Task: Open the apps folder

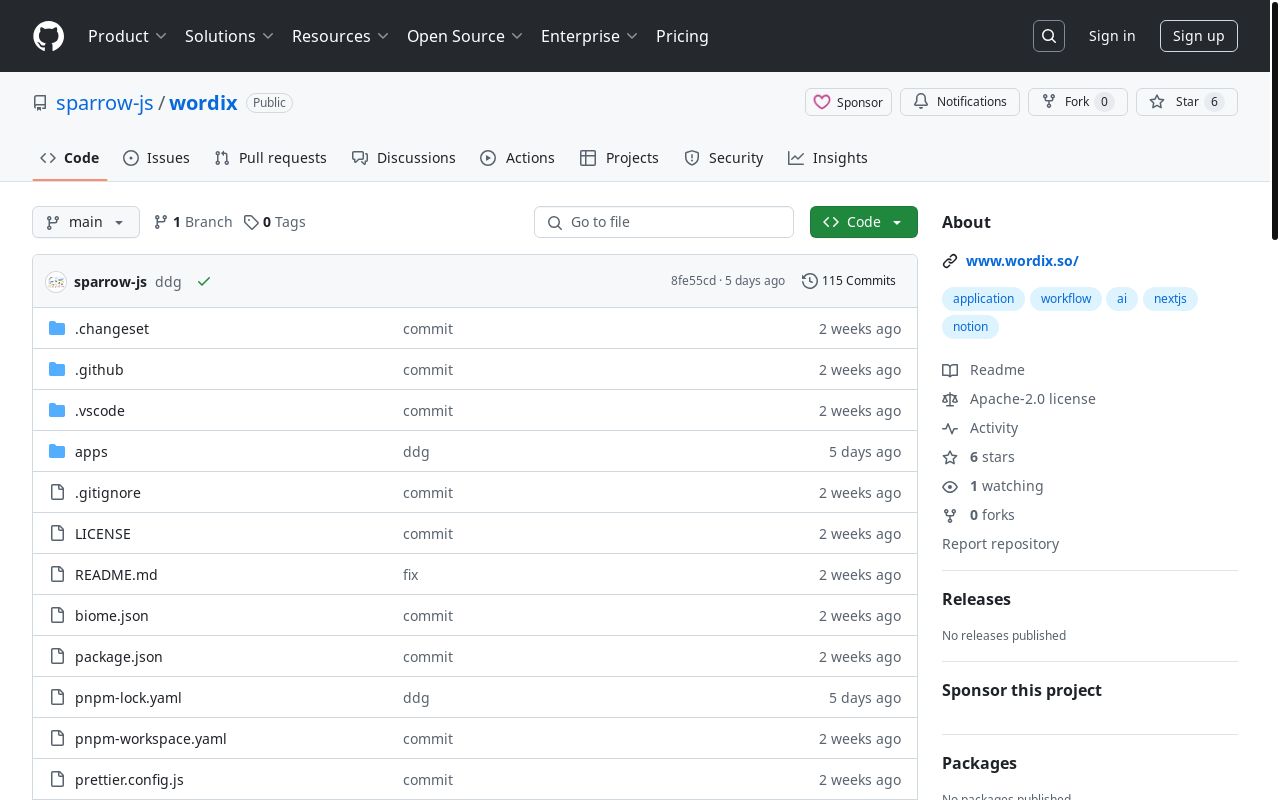Action: point(91,452)
